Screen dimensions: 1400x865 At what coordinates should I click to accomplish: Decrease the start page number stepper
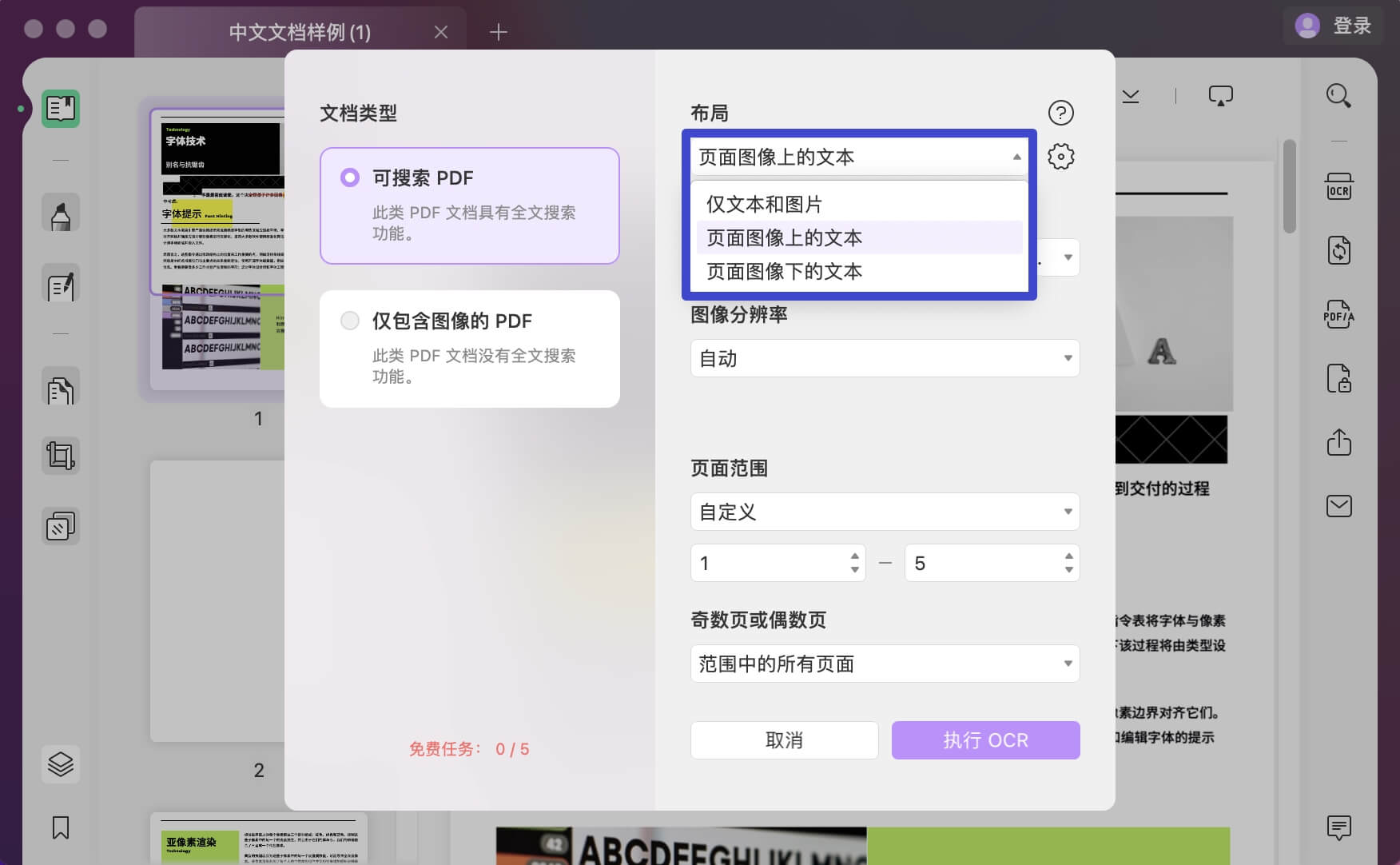pyautogui.click(x=855, y=570)
